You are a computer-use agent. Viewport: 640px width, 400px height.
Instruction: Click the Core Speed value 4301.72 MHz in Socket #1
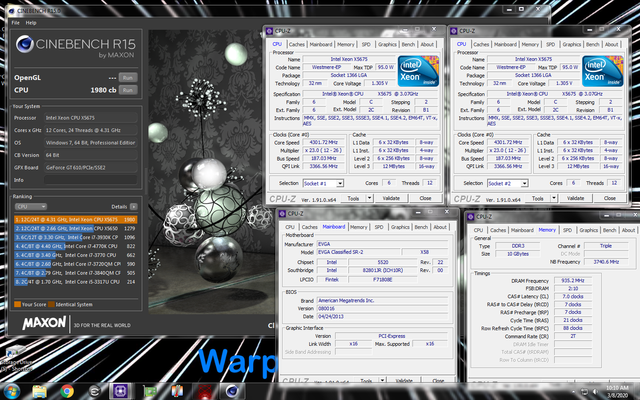point(323,142)
